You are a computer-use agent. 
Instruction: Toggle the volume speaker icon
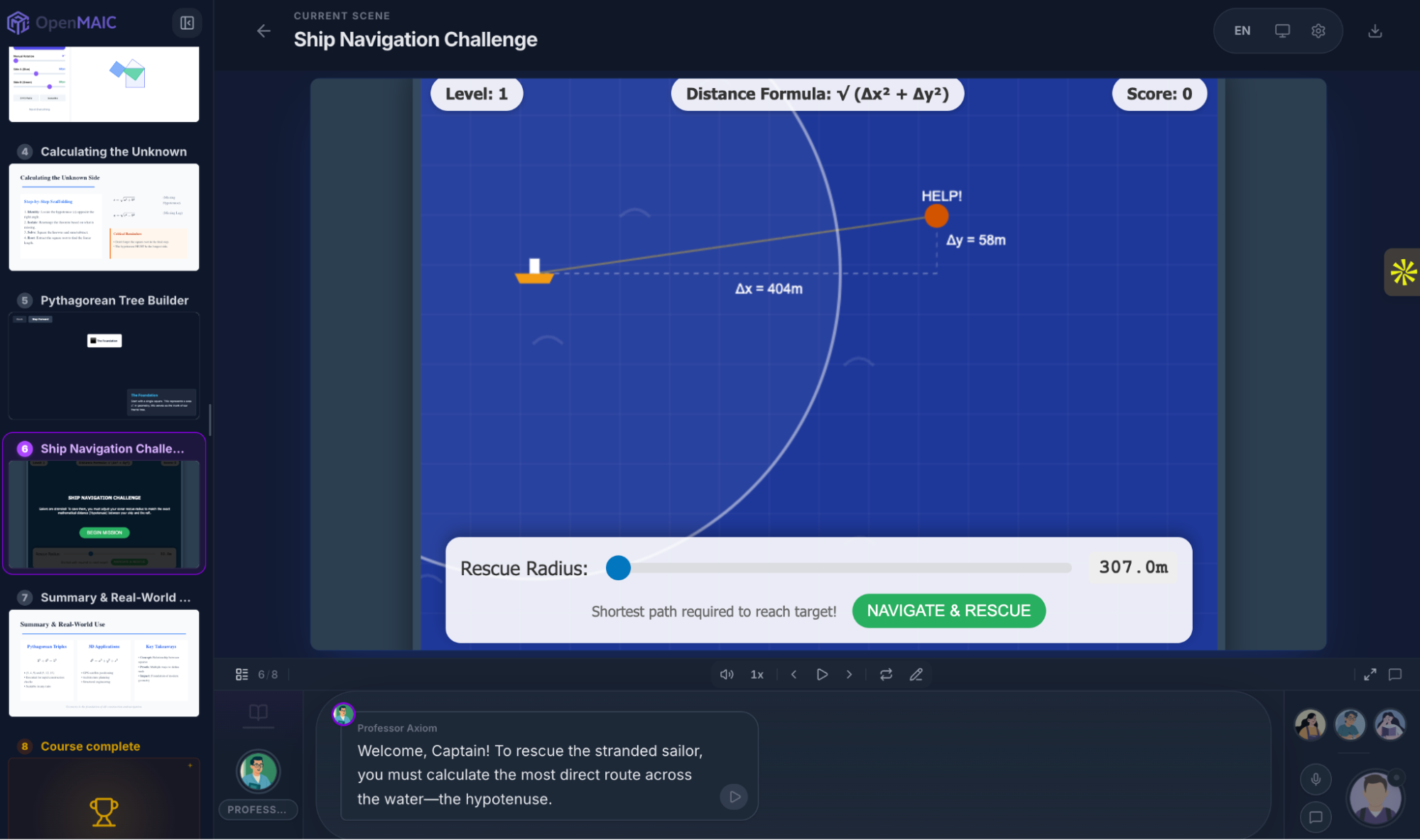pos(727,674)
